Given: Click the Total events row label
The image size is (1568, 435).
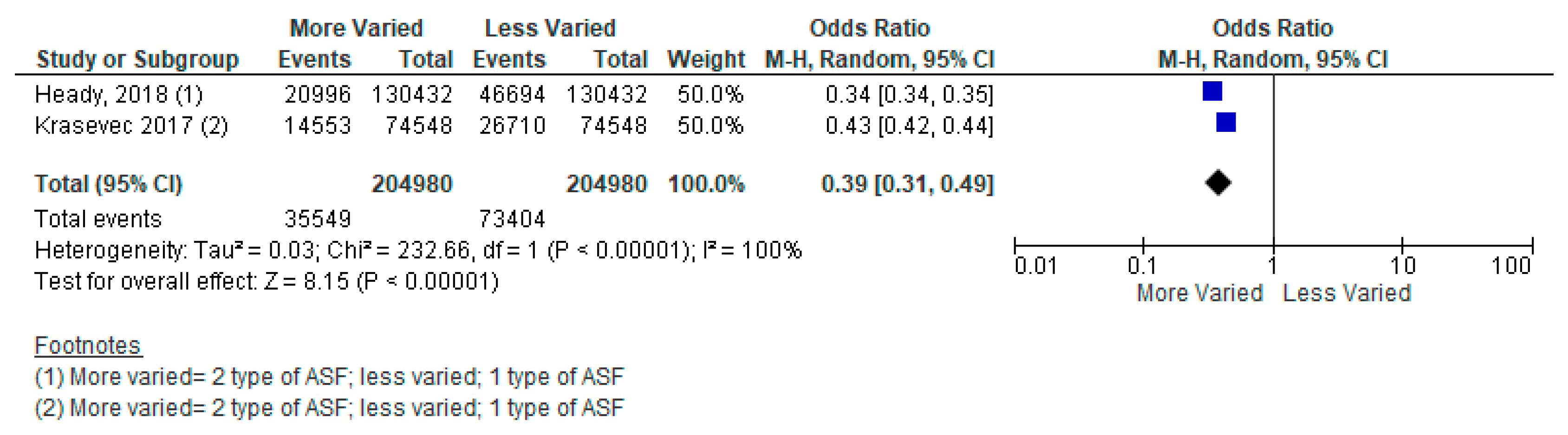Looking at the screenshot, I should click(98, 219).
